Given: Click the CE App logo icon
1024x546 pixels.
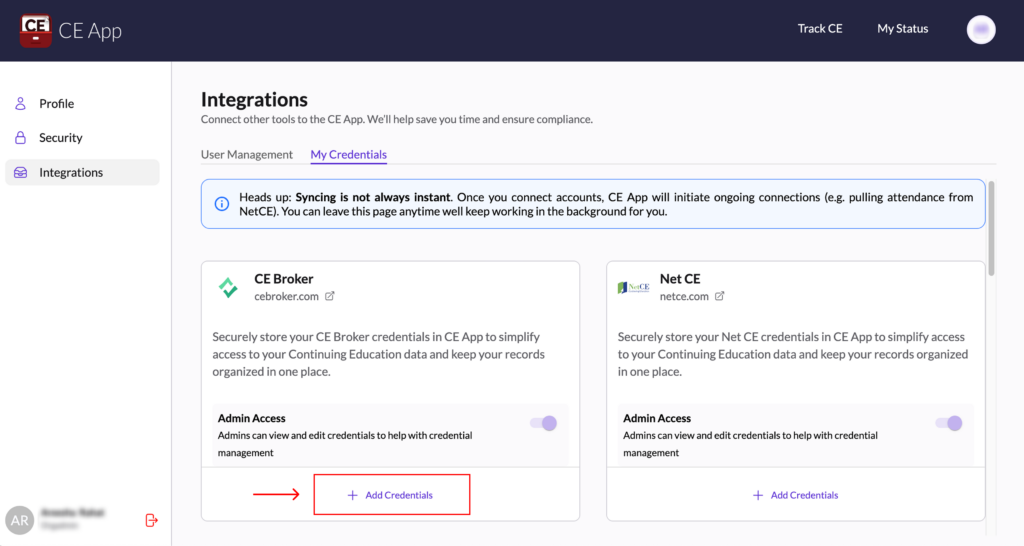Looking at the screenshot, I should coord(36,30).
